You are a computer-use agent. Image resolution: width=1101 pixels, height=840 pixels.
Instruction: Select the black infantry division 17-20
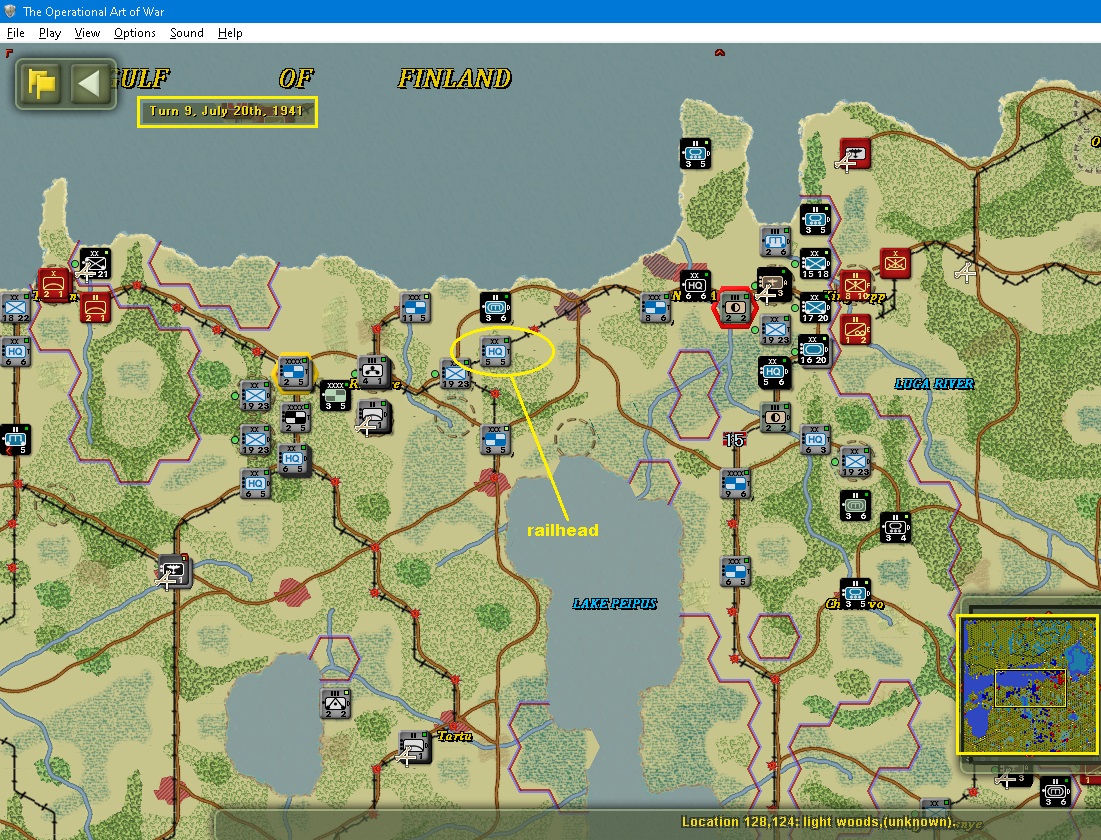815,308
